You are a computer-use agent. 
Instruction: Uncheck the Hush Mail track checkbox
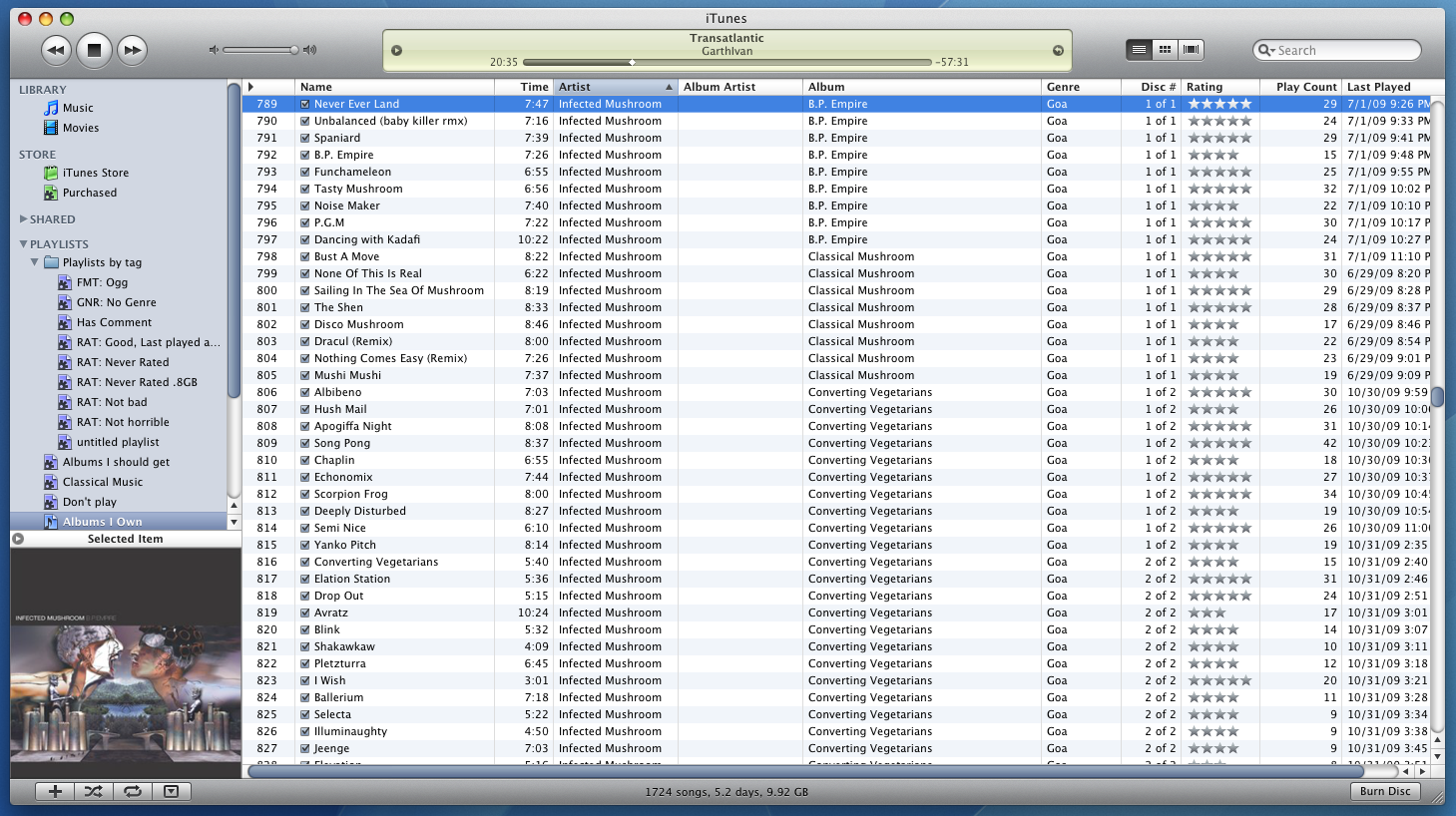pos(305,409)
